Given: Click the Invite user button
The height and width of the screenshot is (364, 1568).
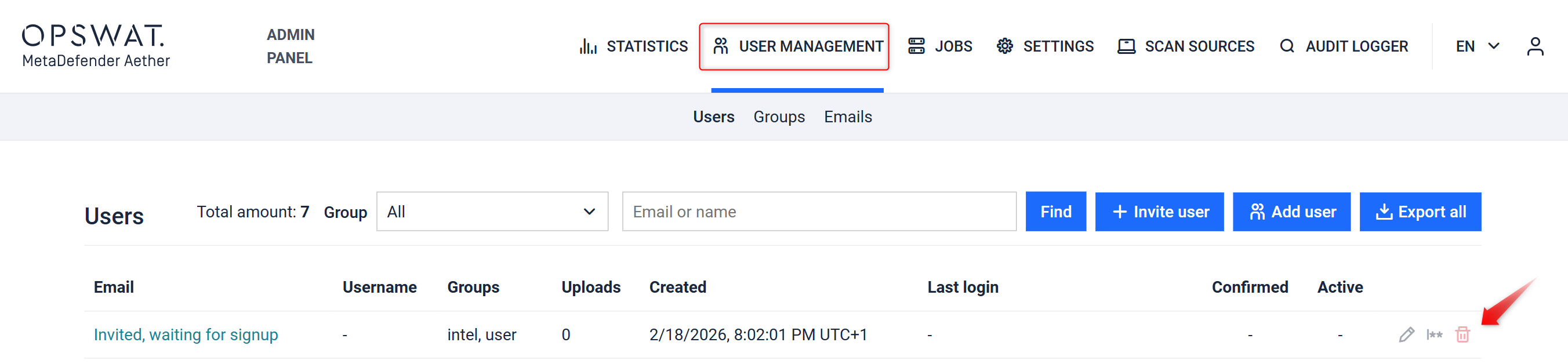Looking at the screenshot, I should 1159,212.
